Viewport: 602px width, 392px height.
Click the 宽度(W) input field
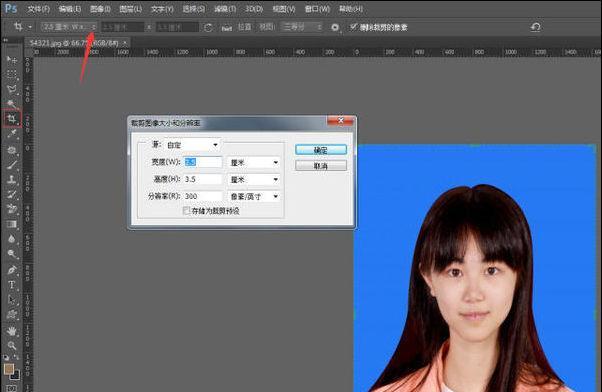coord(203,162)
